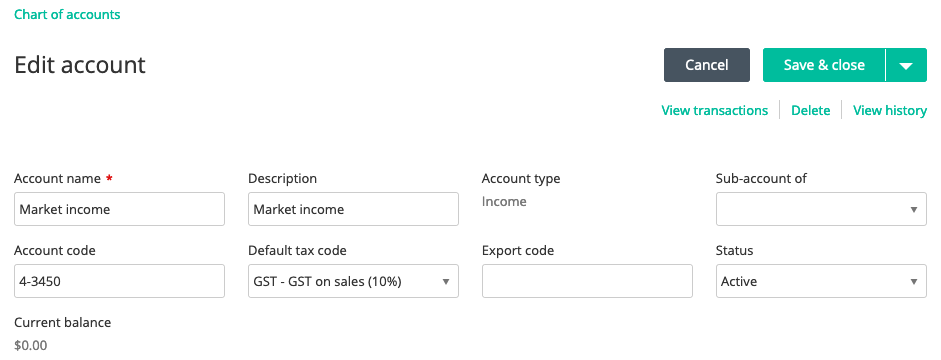Select the Account code field containing 4-3450
The height and width of the screenshot is (360, 941).
pyautogui.click(x=119, y=281)
